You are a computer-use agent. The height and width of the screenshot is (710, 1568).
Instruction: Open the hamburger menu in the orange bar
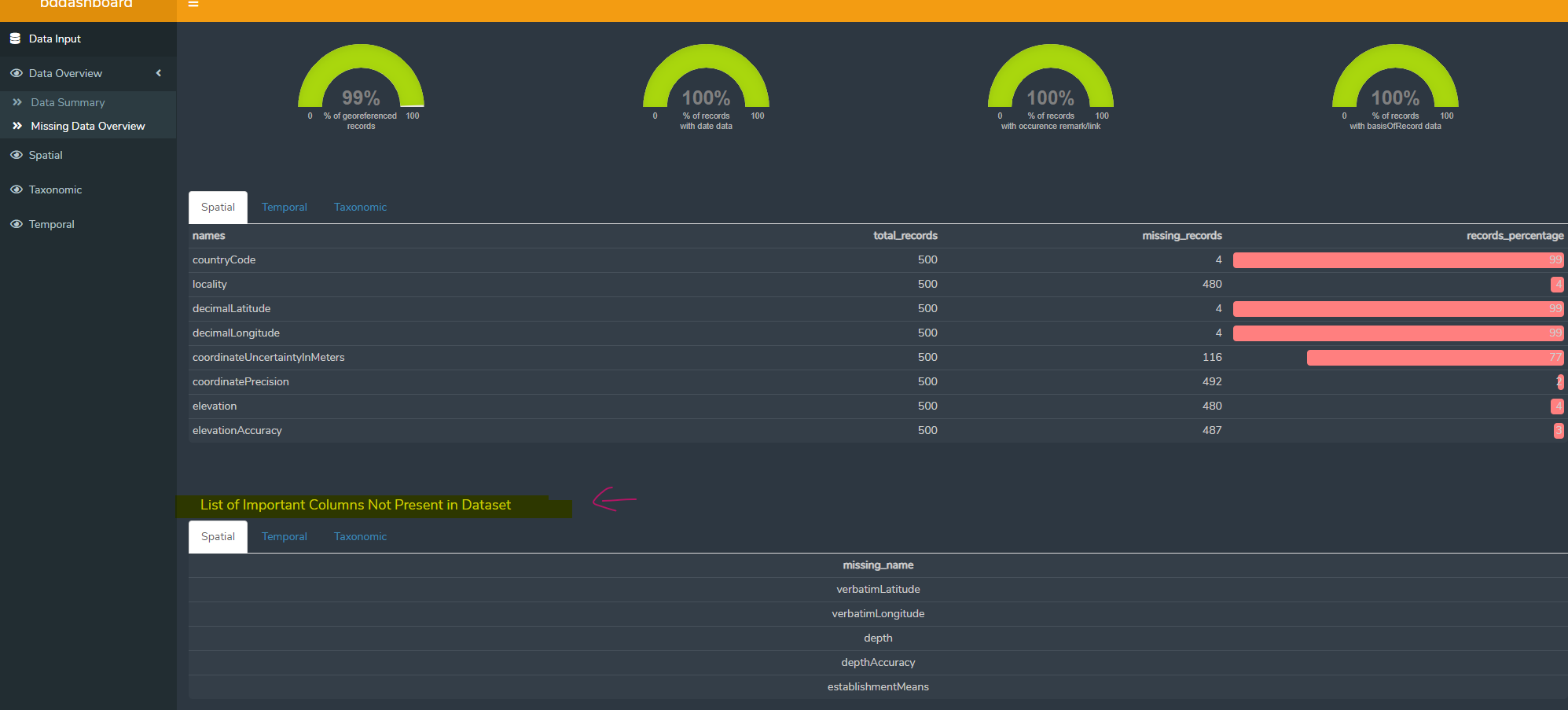tap(194, 4)
